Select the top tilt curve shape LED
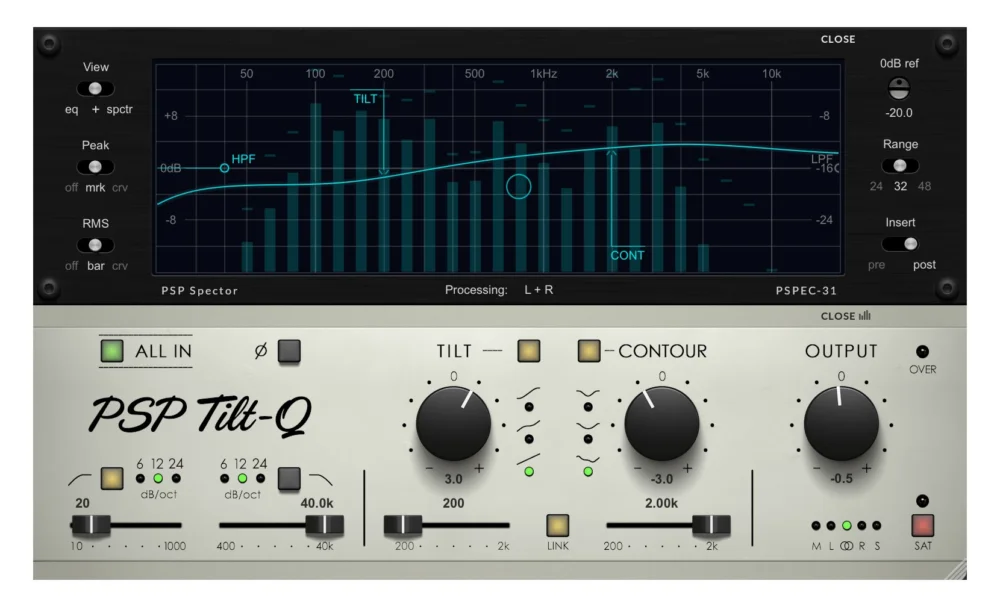 pos(529,407)
